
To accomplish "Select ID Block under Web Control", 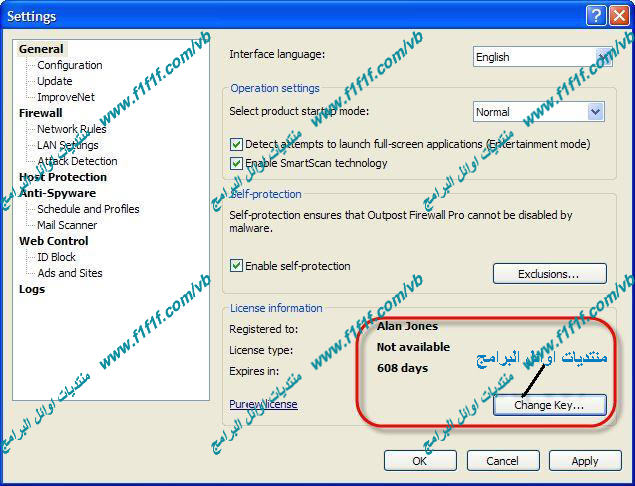I will pos(56,257).
